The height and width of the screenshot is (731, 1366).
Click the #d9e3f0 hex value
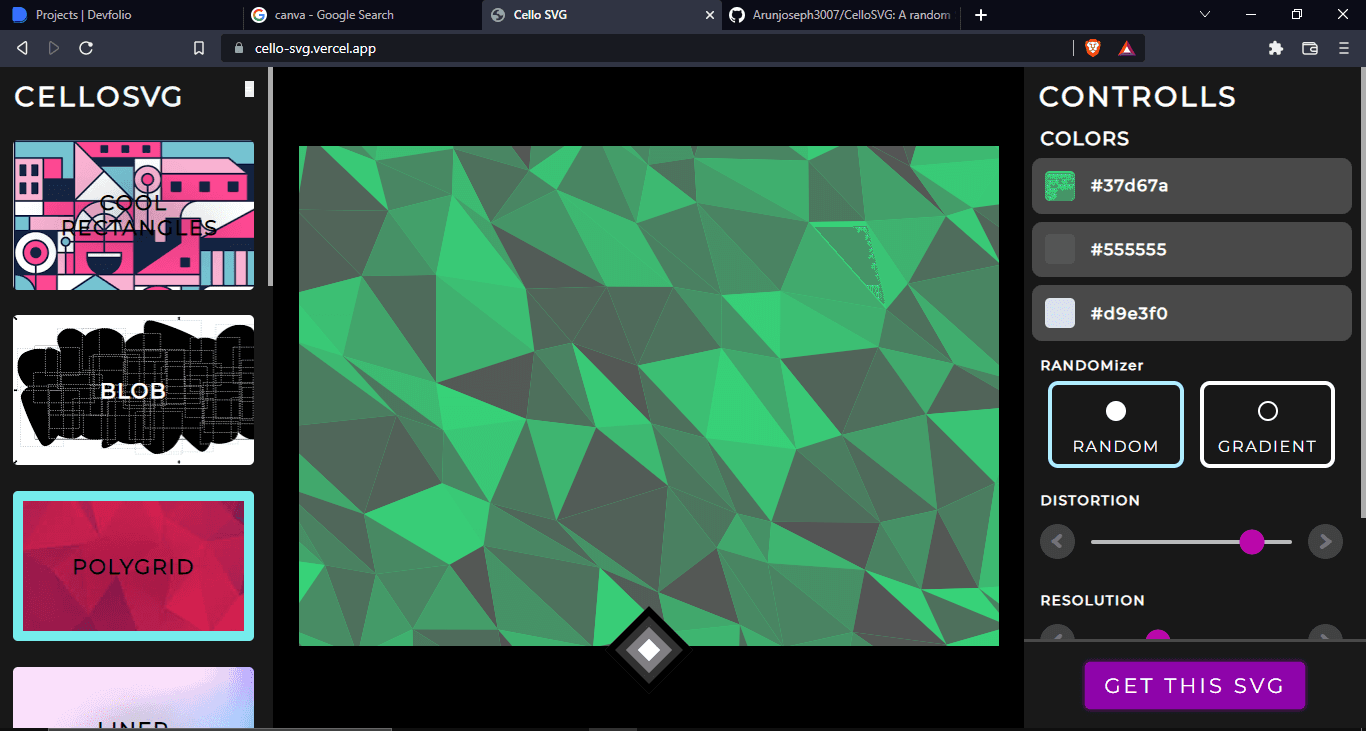1129,314
